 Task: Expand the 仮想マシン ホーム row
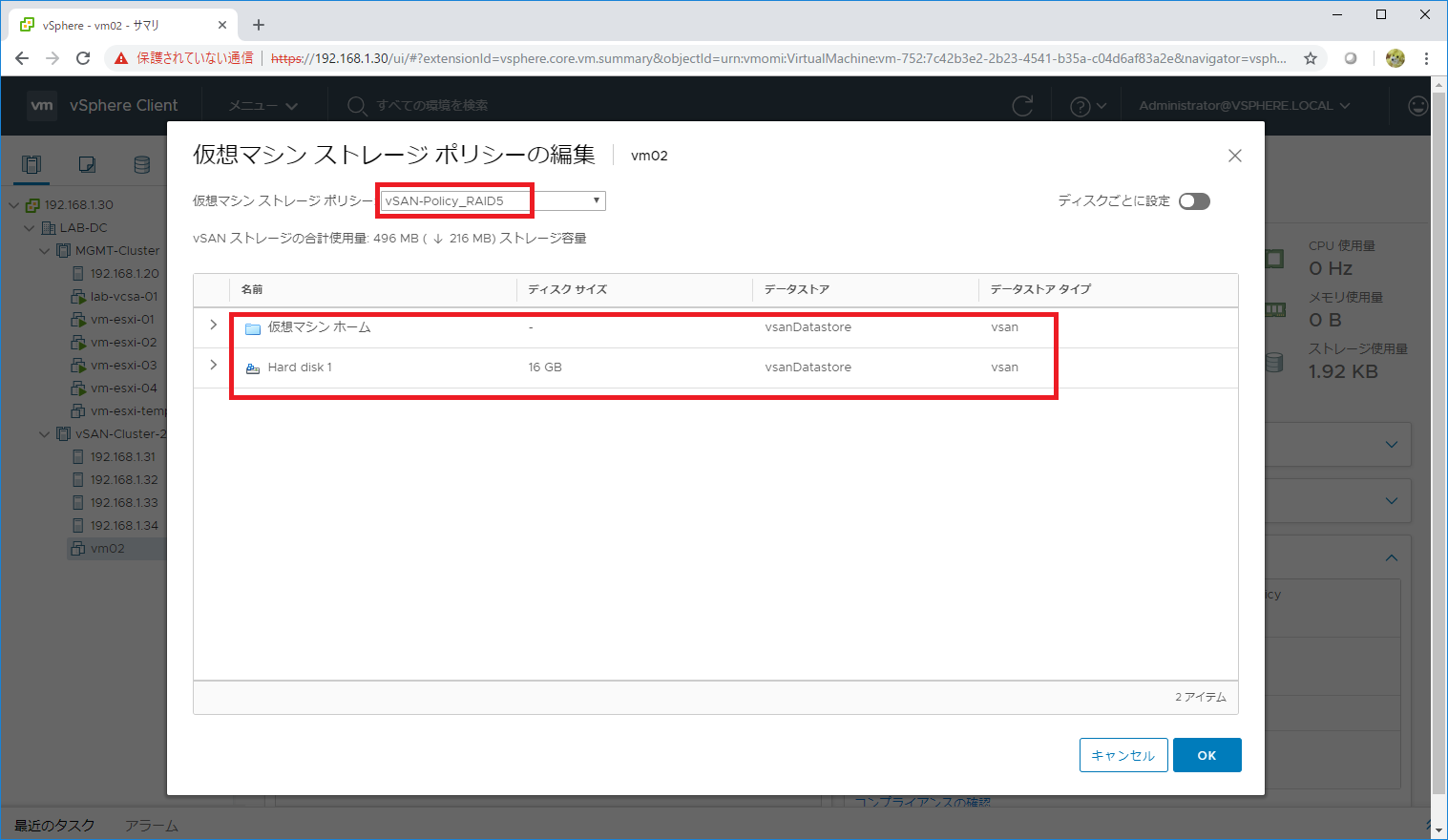pyautogui.click(x=213, y=325)
